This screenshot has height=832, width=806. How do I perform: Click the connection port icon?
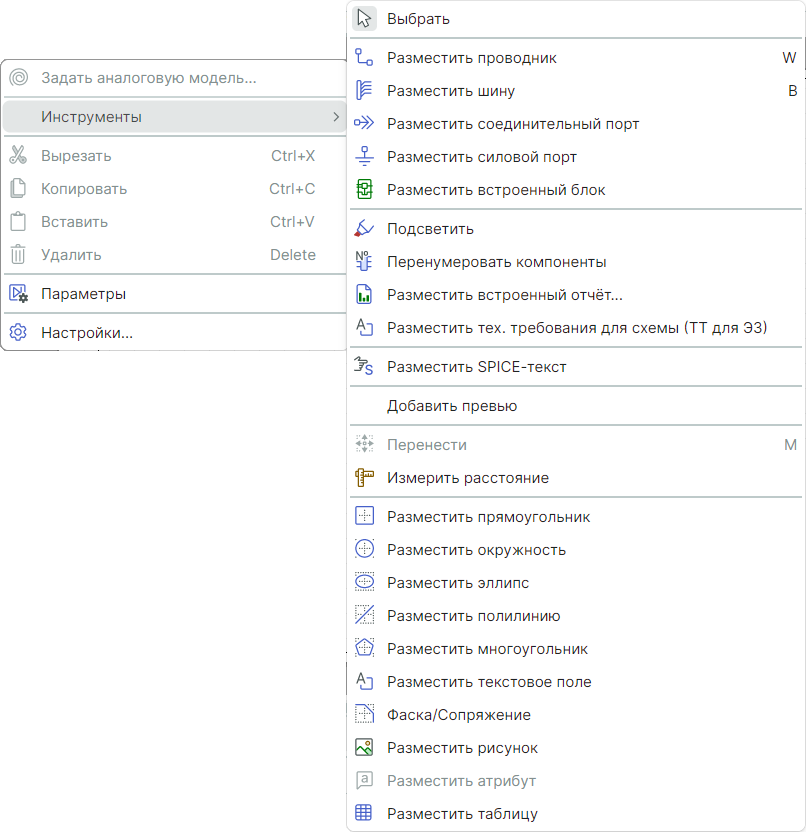point(364,124)
